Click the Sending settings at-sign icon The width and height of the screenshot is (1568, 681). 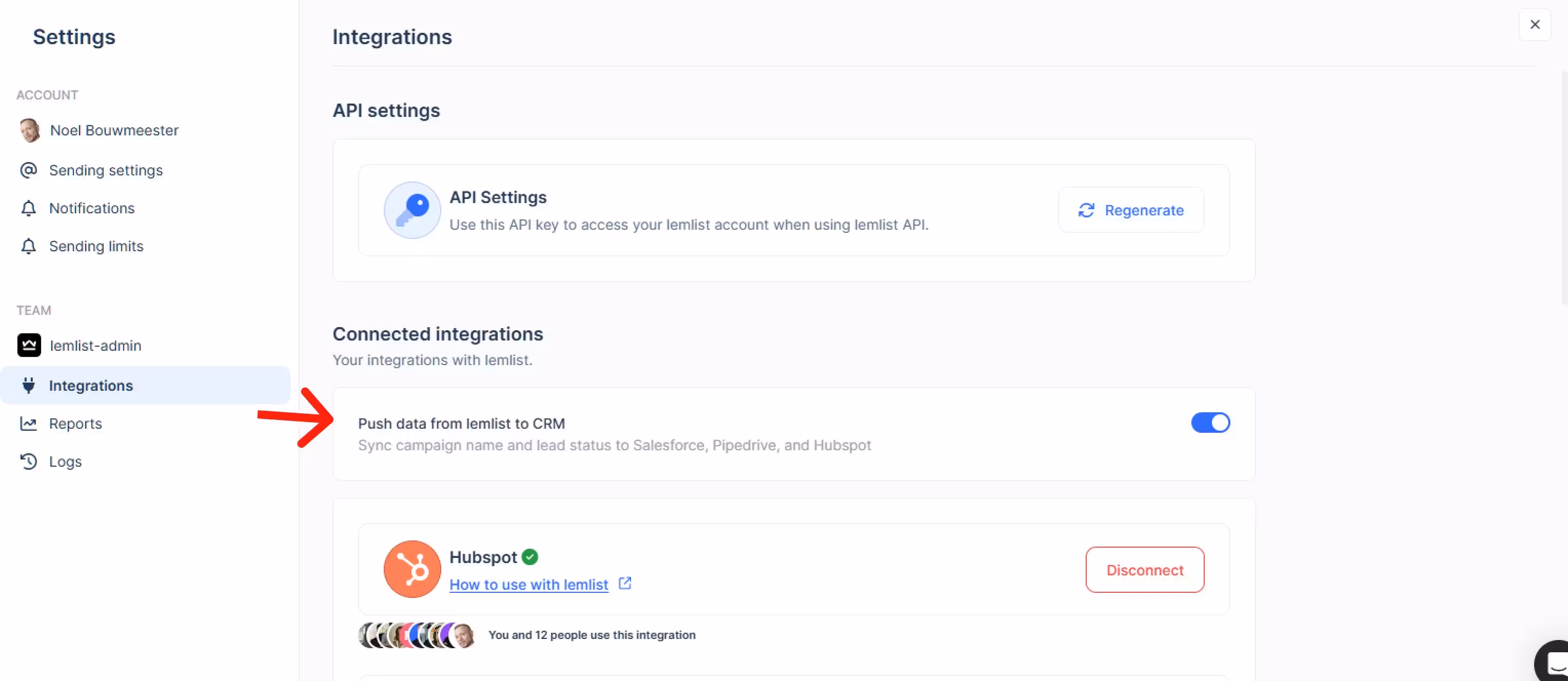click(x=29, y=170)
